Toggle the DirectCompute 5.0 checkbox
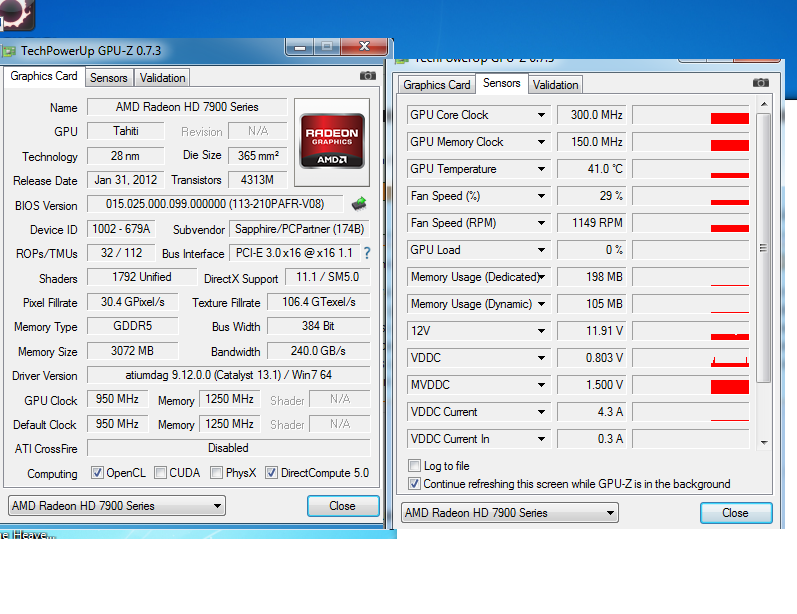This screenshot has height=614, width=797. [272, 473]
